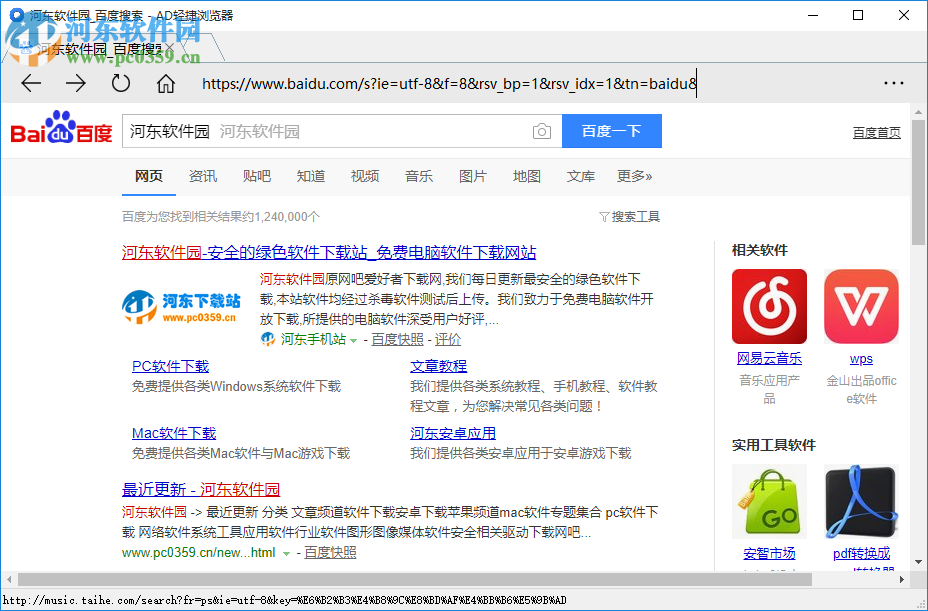
Task: Open the 安智市场 shopping bag icon
Action: [x=769, y=501]
